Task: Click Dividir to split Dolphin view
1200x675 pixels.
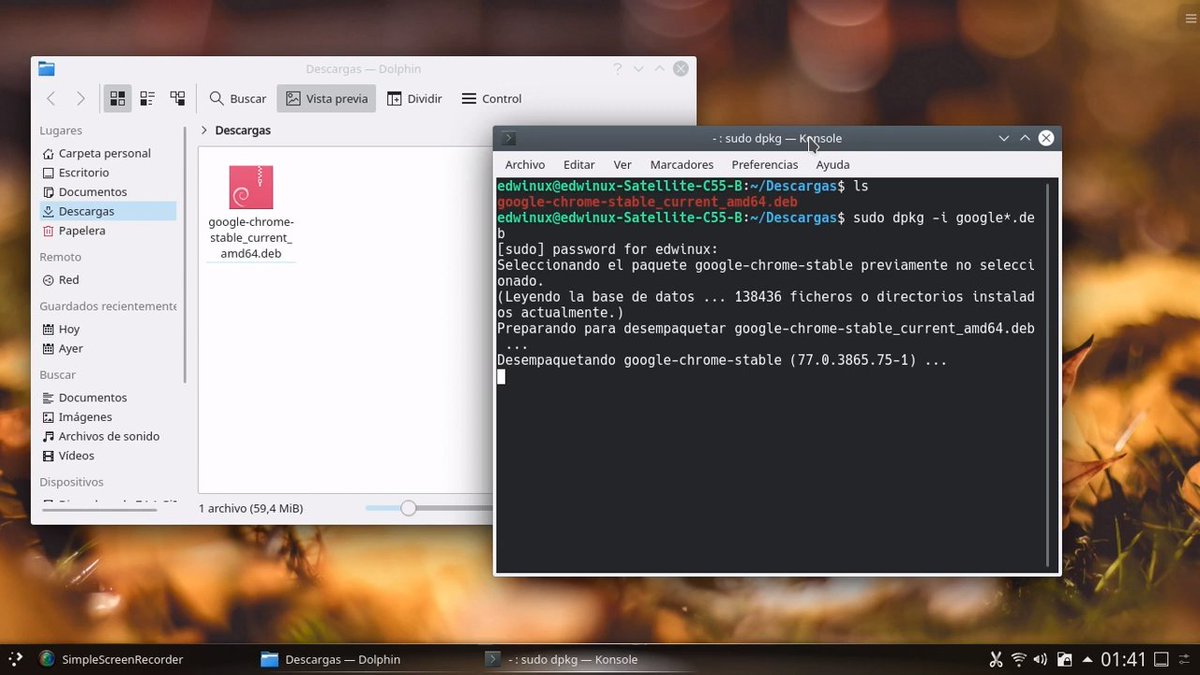Action: coord(414,98)
